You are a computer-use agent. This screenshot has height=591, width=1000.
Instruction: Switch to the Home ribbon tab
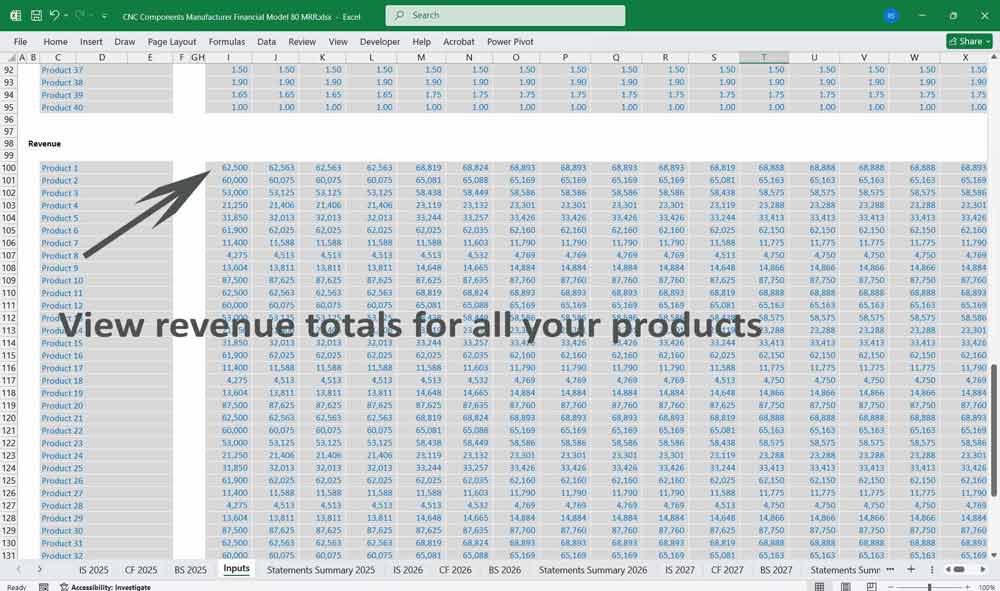(55, 41)
